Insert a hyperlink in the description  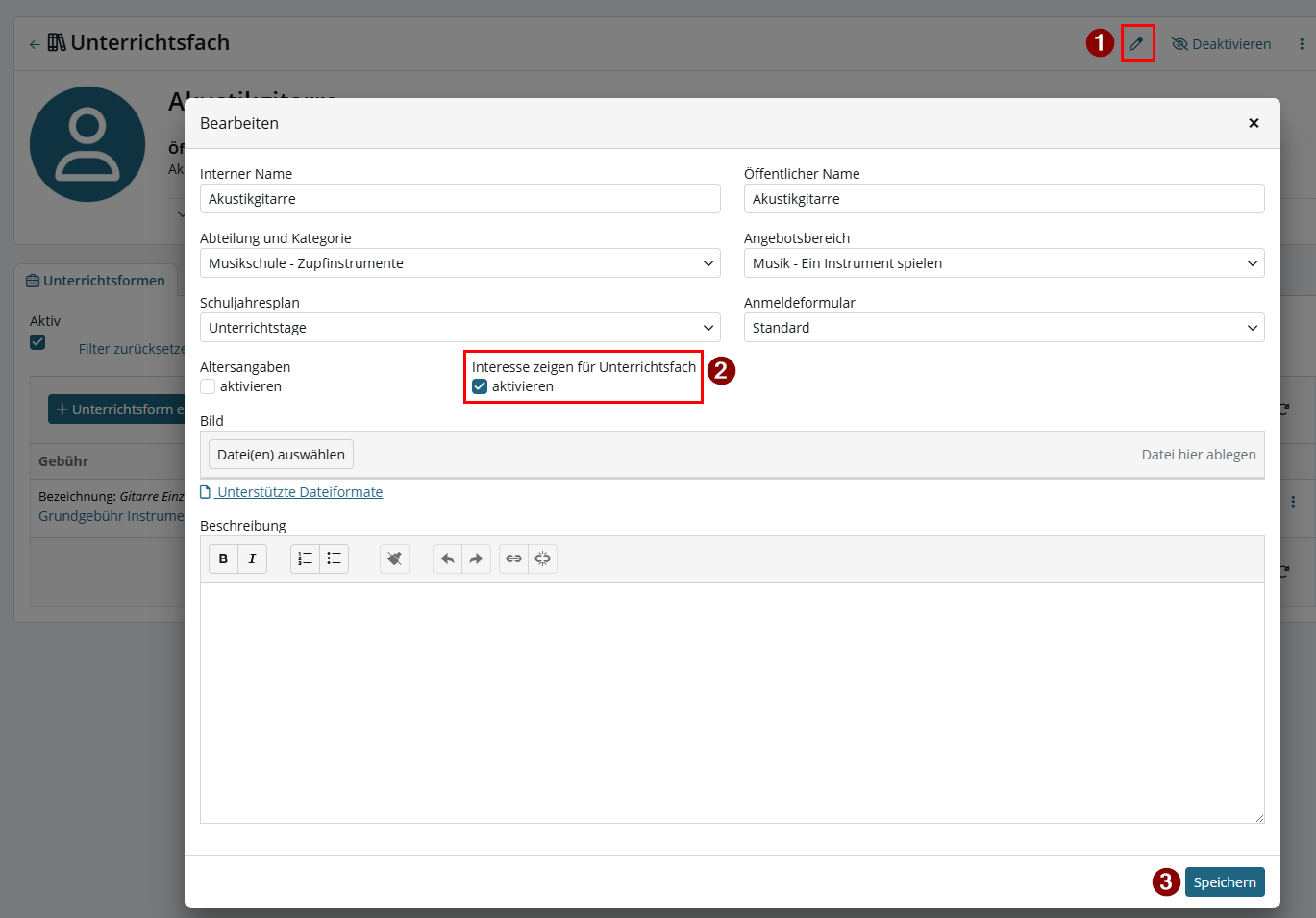[513, 558]
